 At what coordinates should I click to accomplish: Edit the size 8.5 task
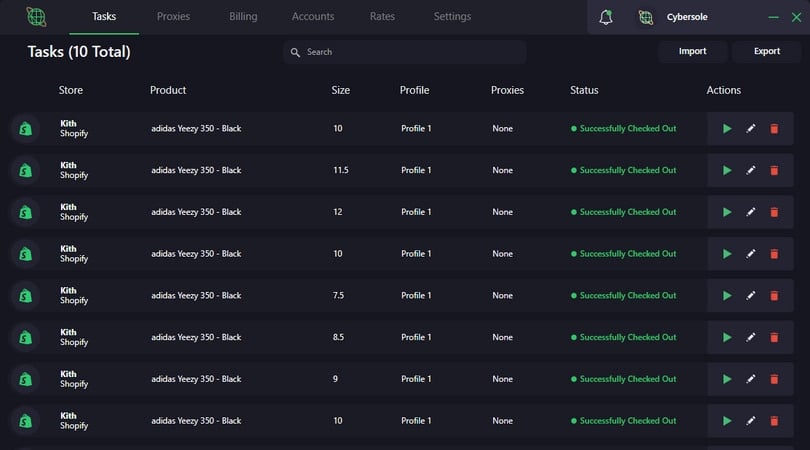(x=751, y=337)
